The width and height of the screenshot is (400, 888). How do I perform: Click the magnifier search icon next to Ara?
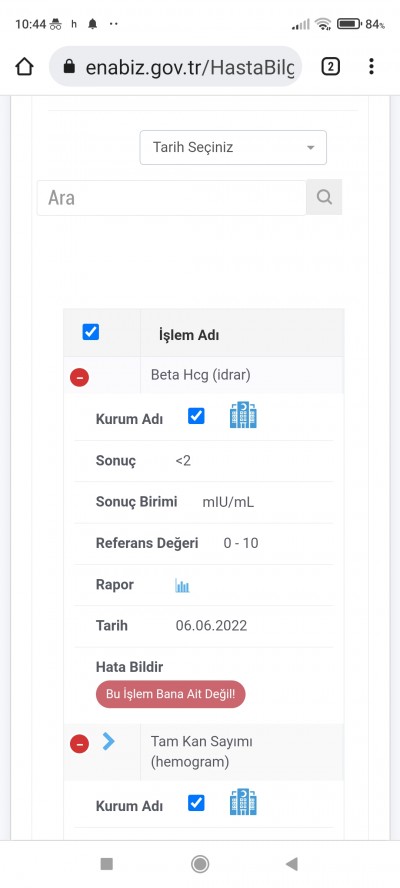coord(324,197)
